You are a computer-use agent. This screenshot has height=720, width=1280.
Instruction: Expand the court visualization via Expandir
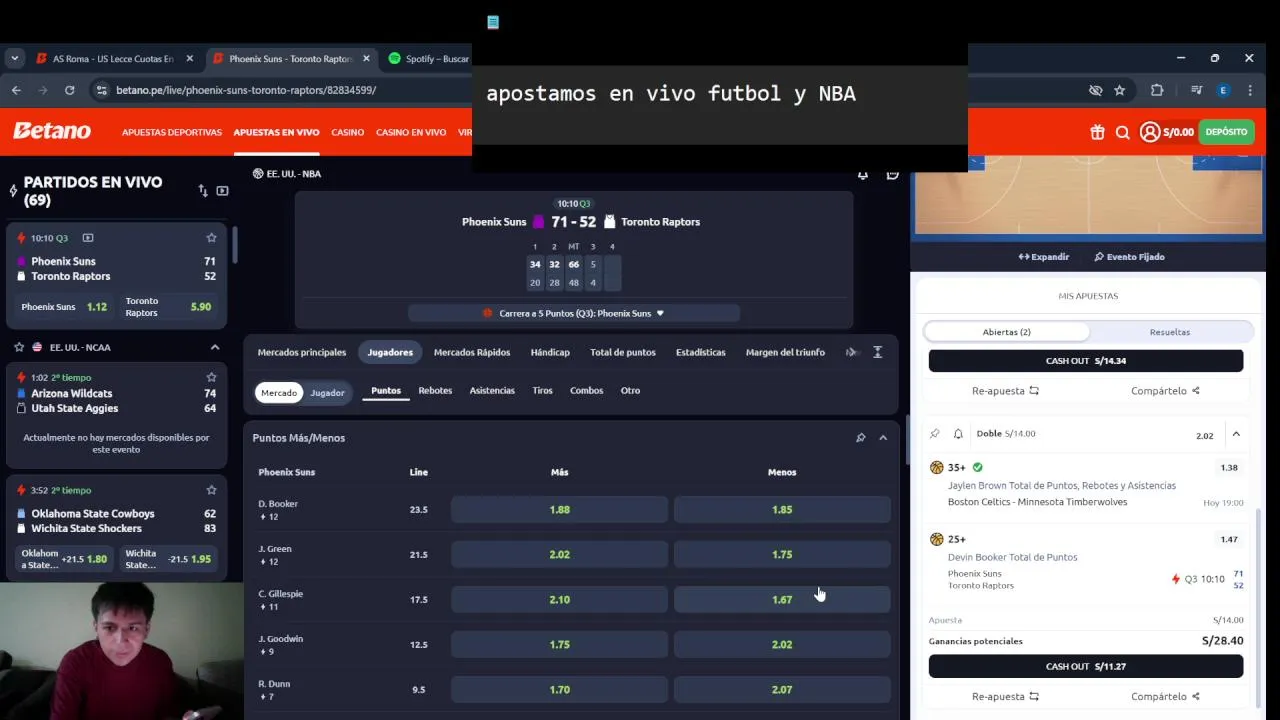(x=1044, y=257)
